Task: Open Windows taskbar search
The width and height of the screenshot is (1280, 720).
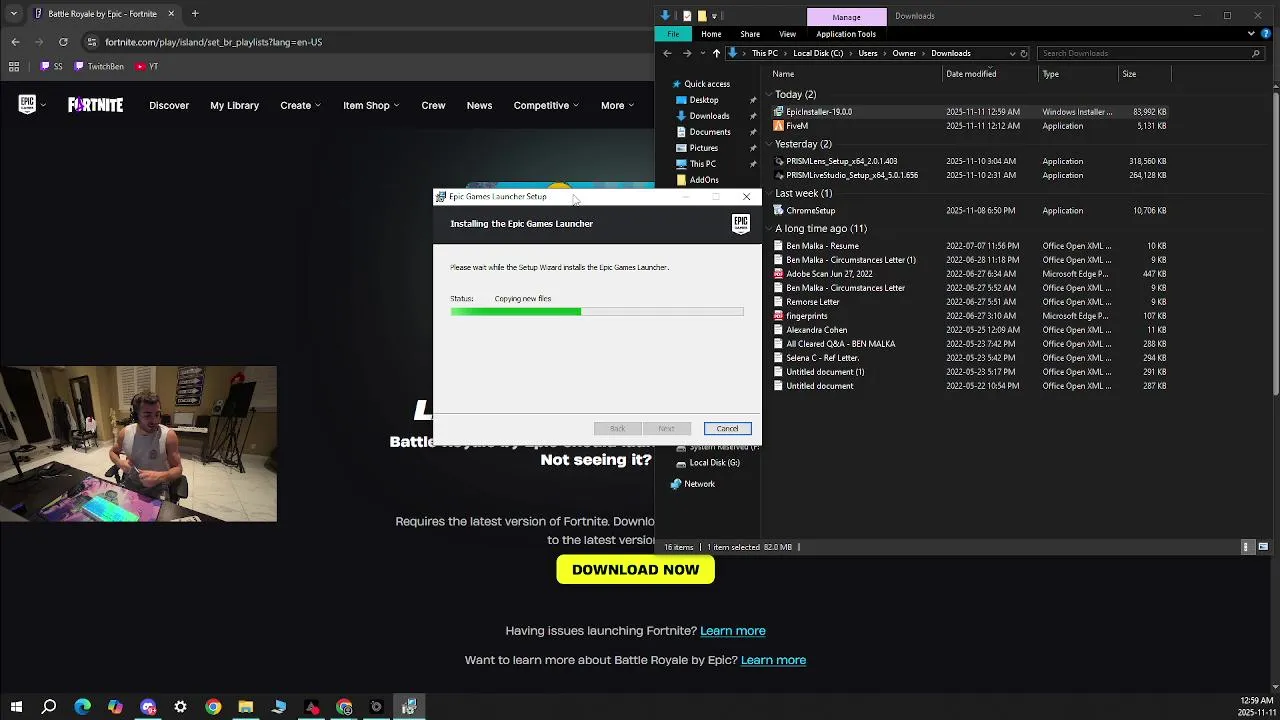Action: 49,707
